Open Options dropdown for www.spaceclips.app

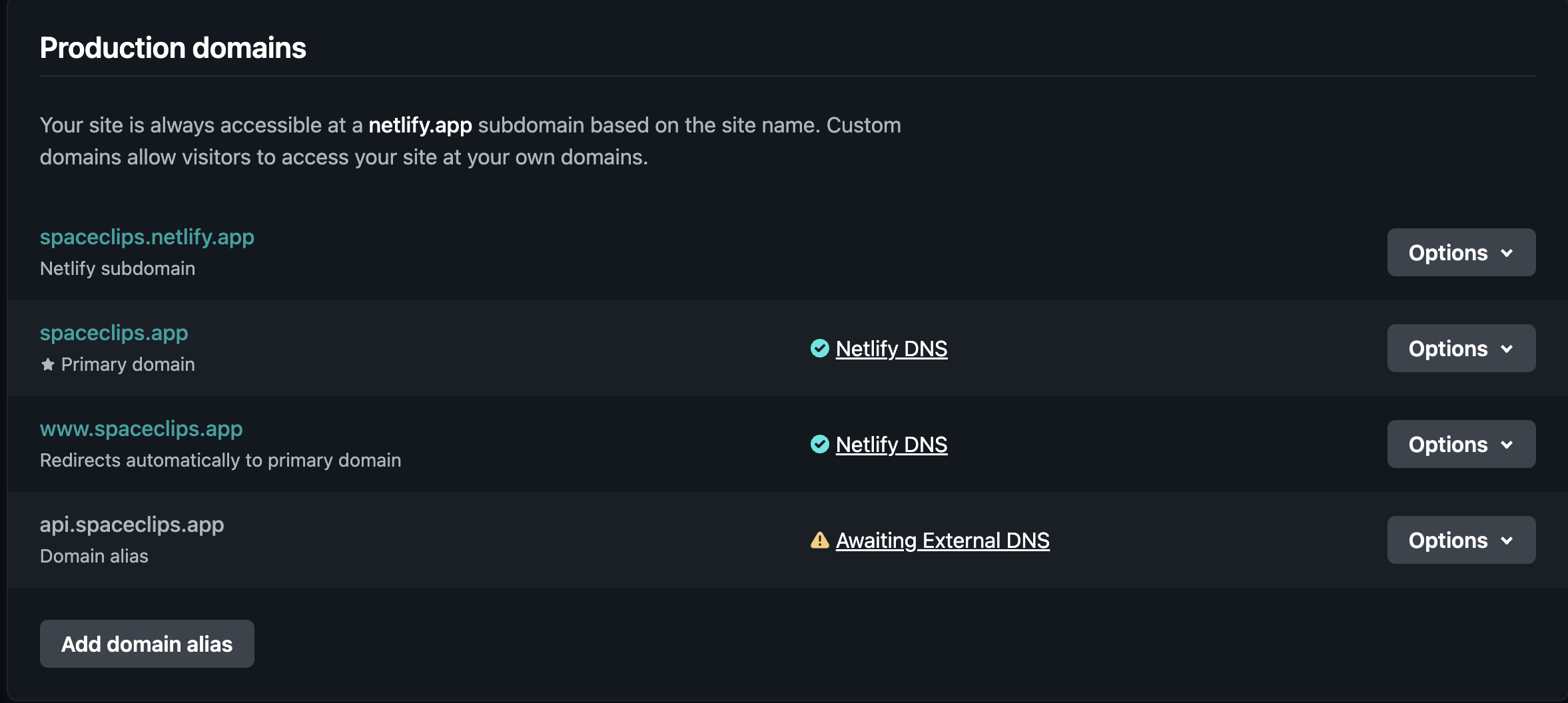[1461, 444]
